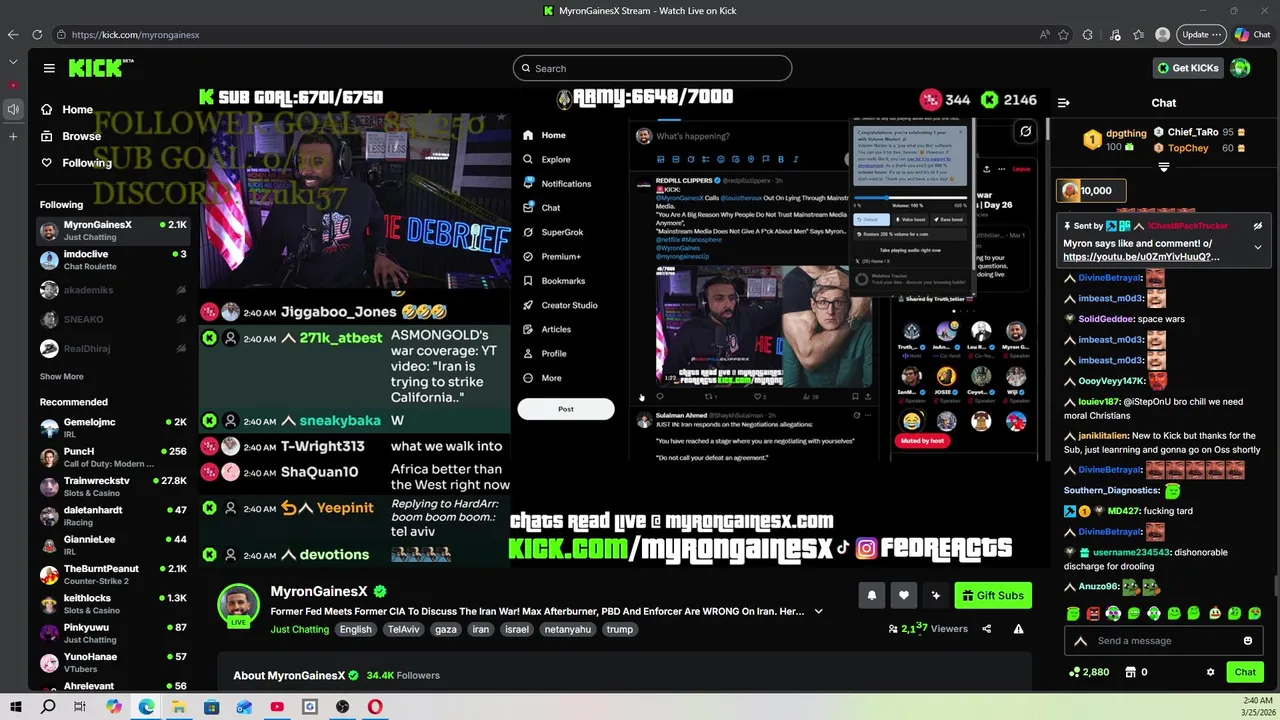The image size is (1280, 720).
Task: Click Show More under Following
Action: click(x=61, y=377)
